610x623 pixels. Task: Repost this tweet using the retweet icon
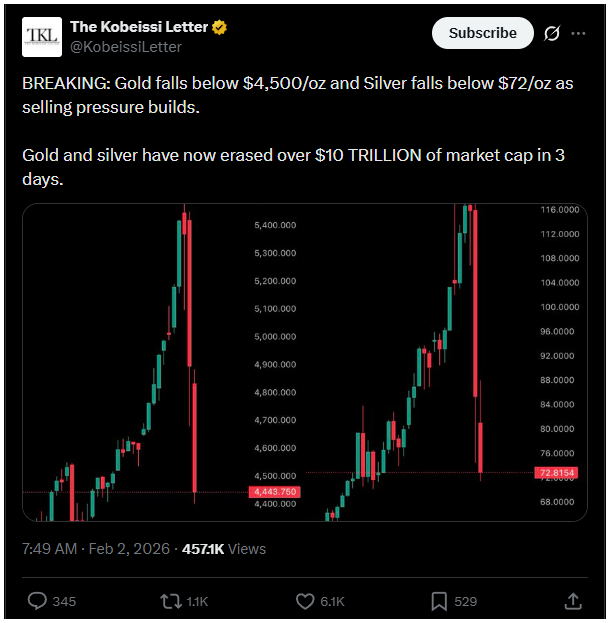(171, 601)
